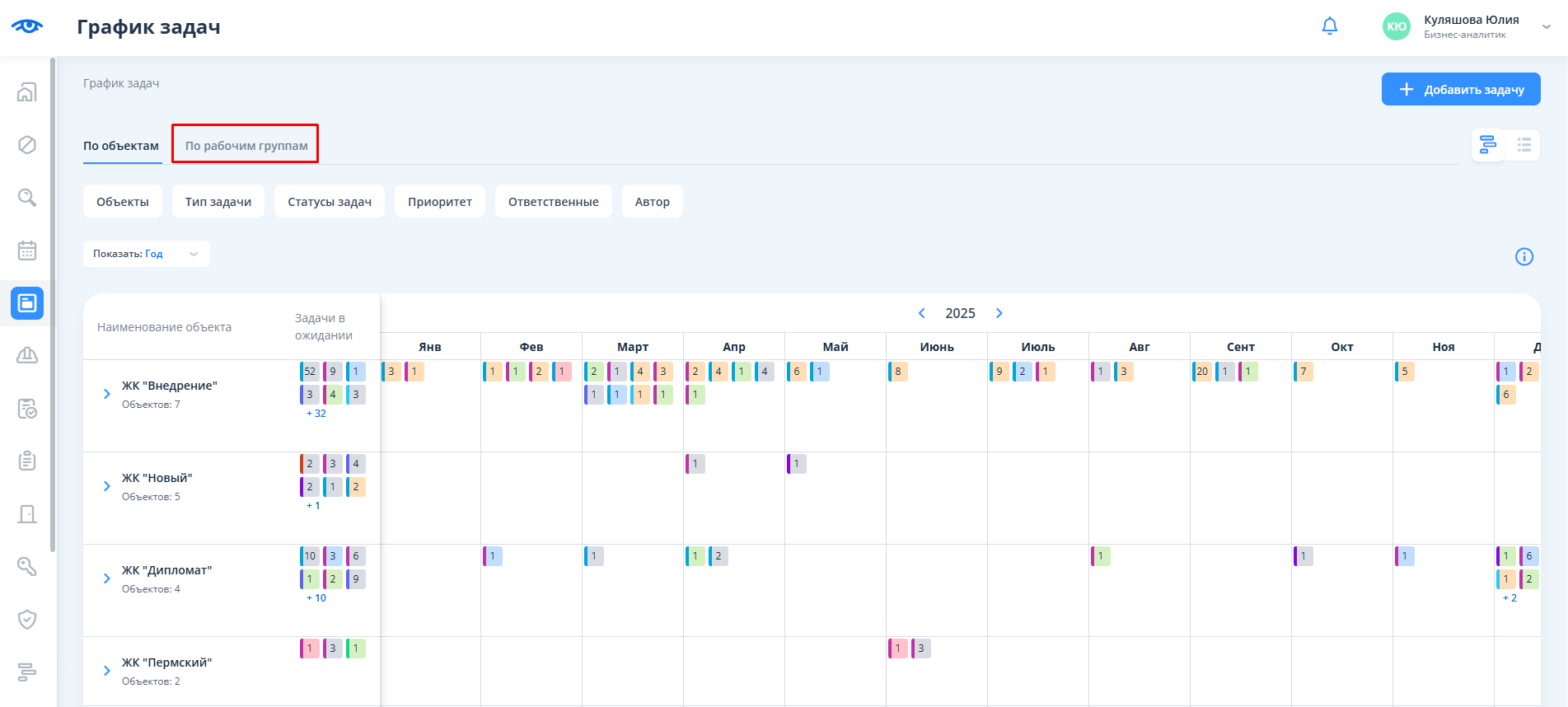Click the hard hat sidebar icon
1568x707 pixels.
[x=27, y=356]
